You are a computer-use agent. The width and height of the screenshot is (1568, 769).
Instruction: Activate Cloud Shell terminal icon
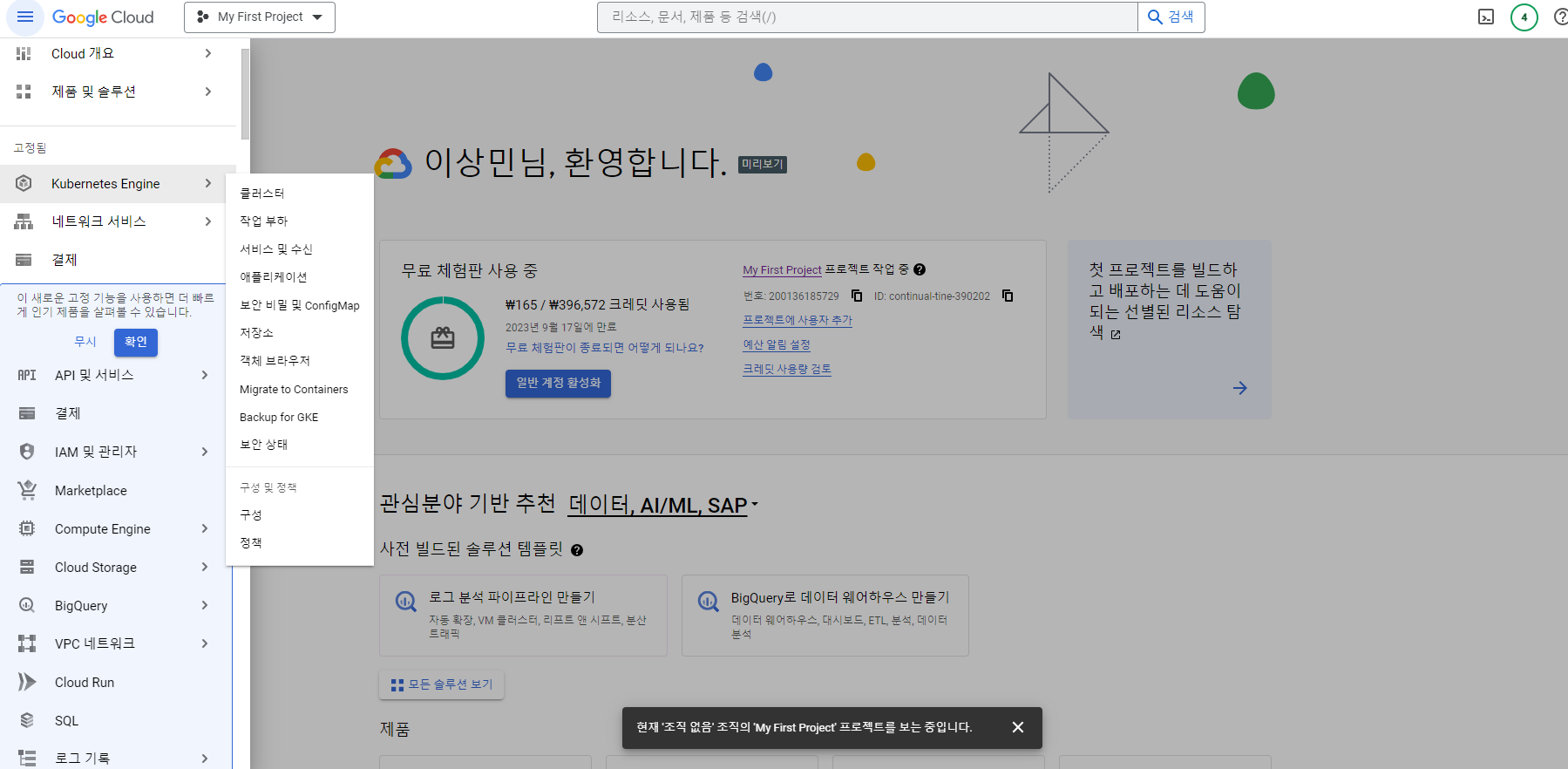1486,17
